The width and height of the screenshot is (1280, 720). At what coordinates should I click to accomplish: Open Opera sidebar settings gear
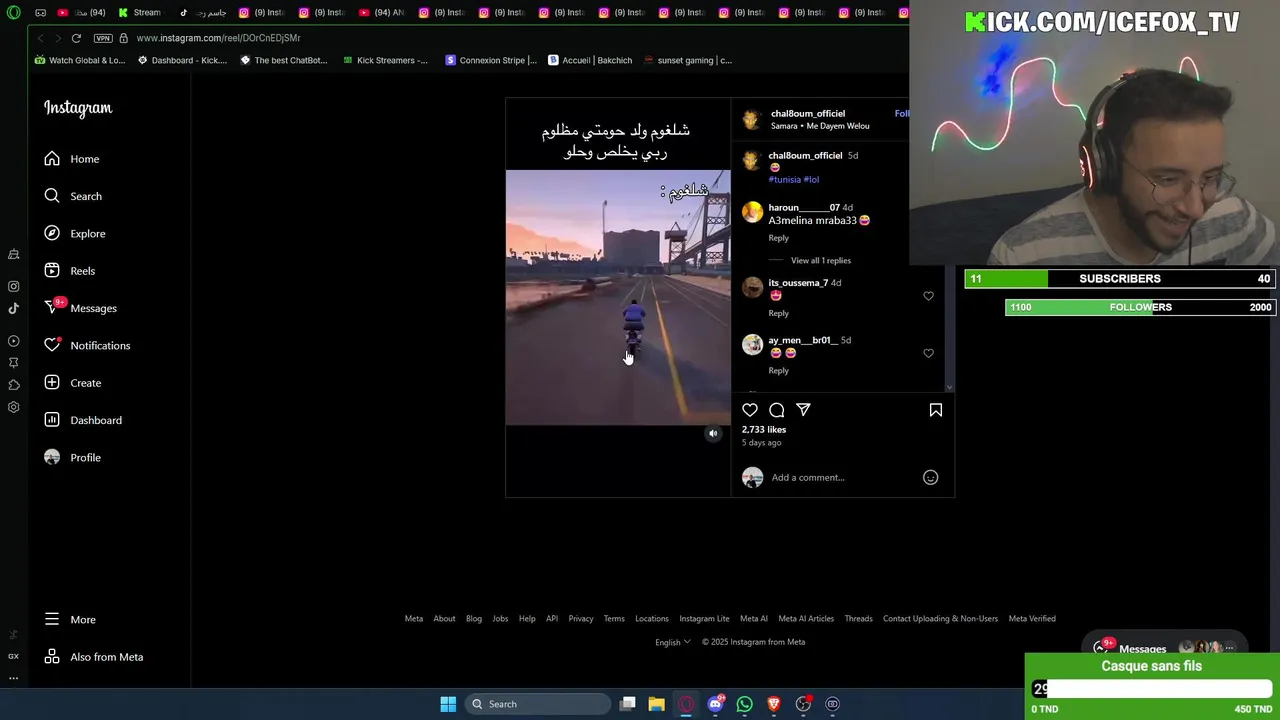[x=14, y=407]
